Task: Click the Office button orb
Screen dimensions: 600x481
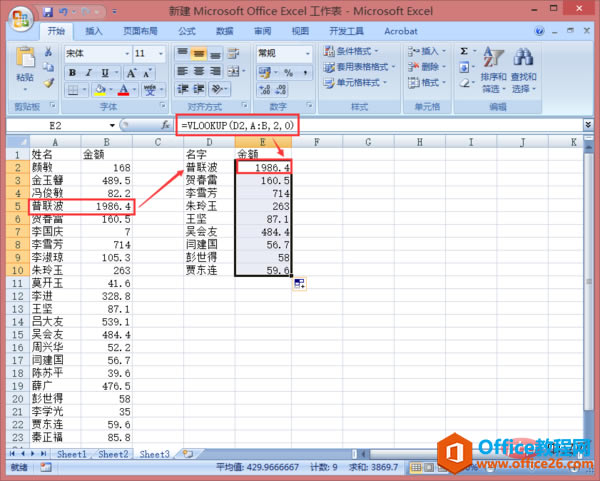Action: click(x=21, y=18)
